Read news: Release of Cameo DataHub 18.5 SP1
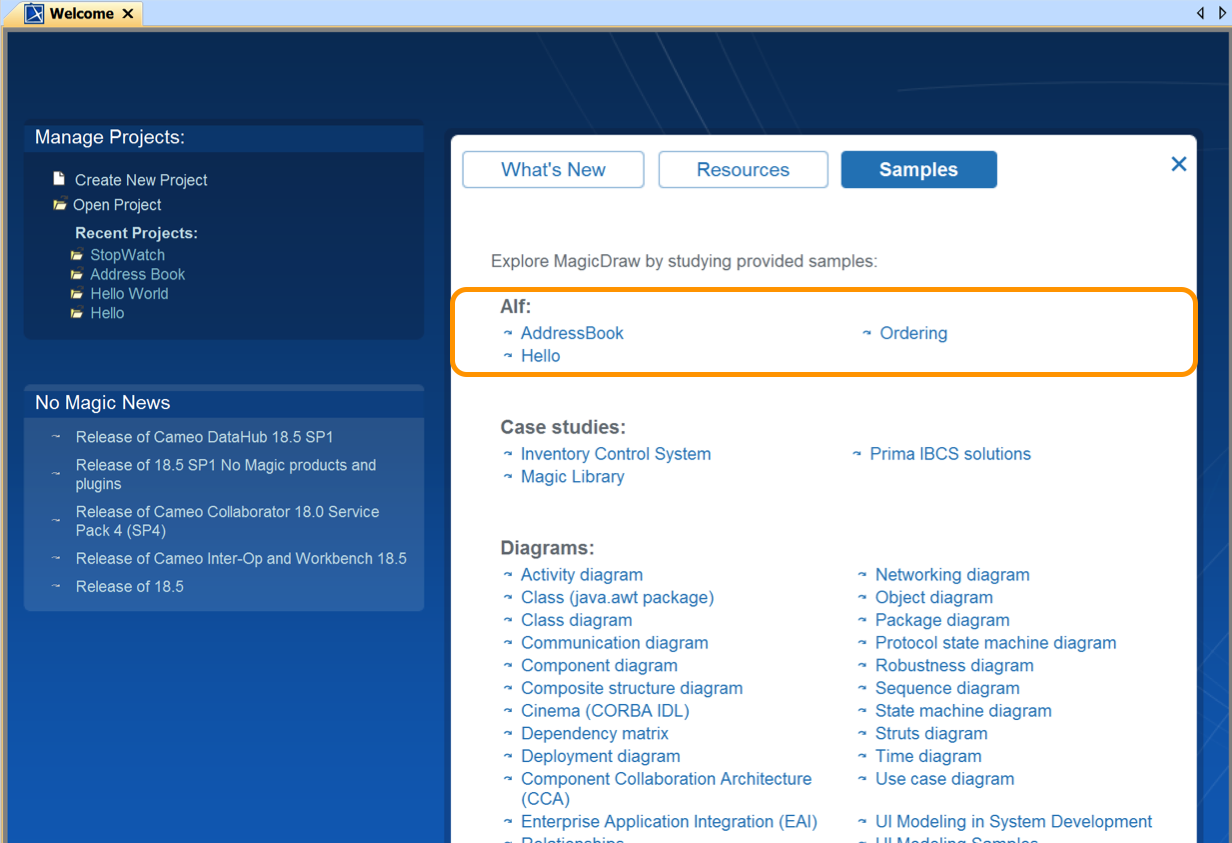Screen dimensions: 1232x843 click(204, 437)
